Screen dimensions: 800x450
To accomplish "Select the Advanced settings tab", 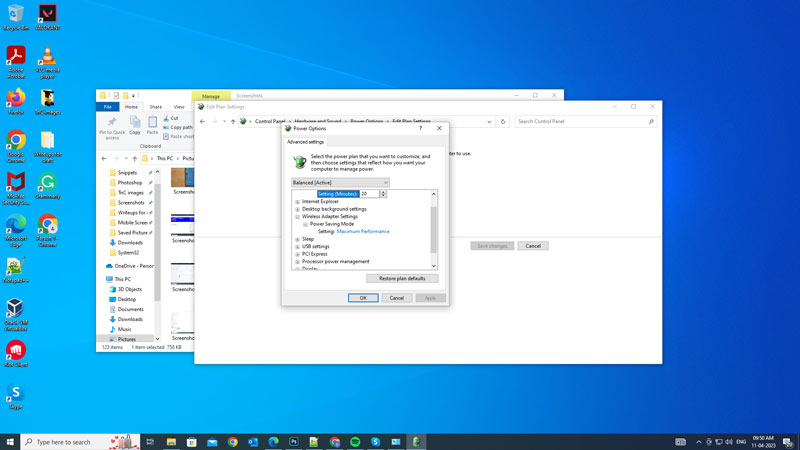I will [305, 142].
